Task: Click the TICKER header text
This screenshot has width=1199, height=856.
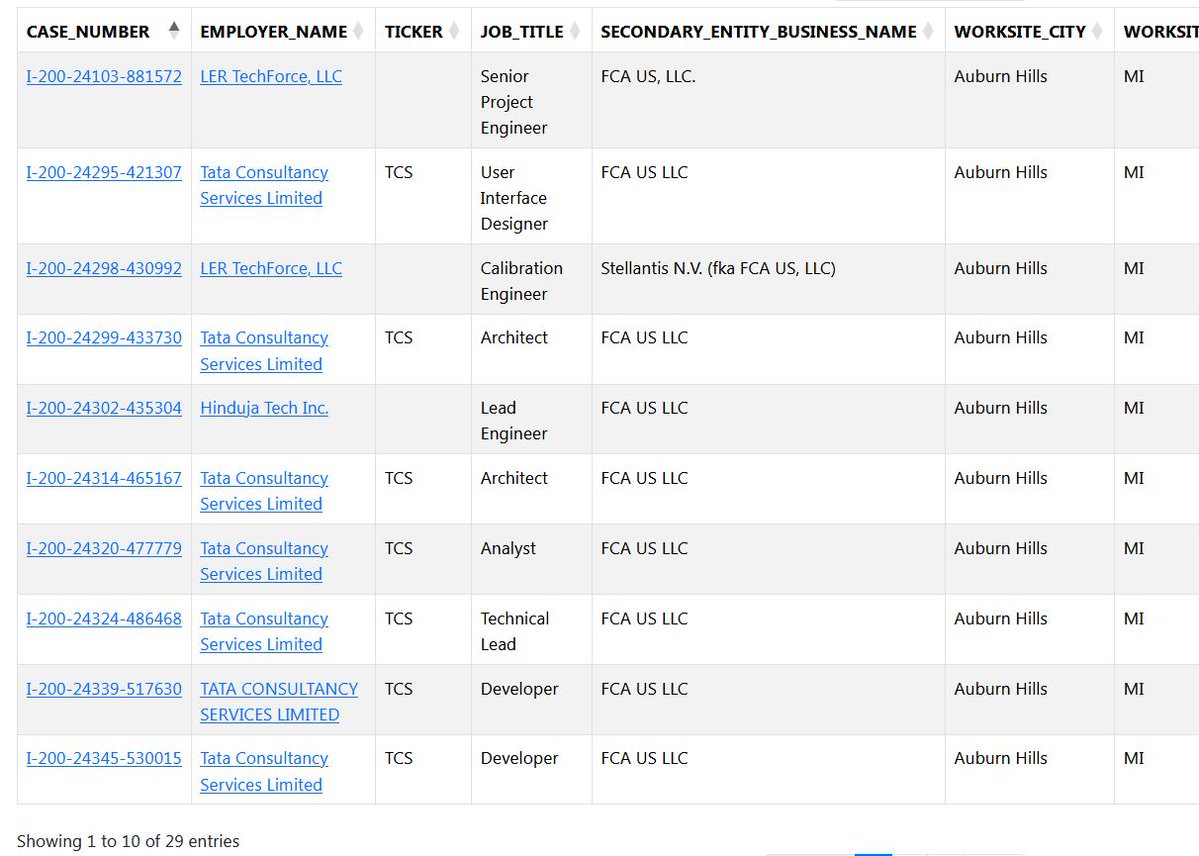Action: pyautogui.click(x=414, y=31)
